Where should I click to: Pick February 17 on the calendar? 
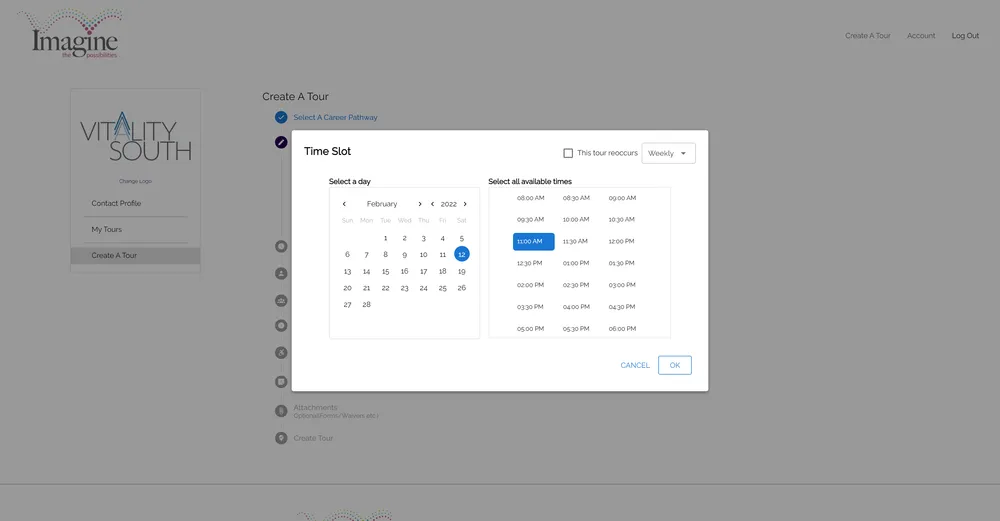(x=423, y=271)
